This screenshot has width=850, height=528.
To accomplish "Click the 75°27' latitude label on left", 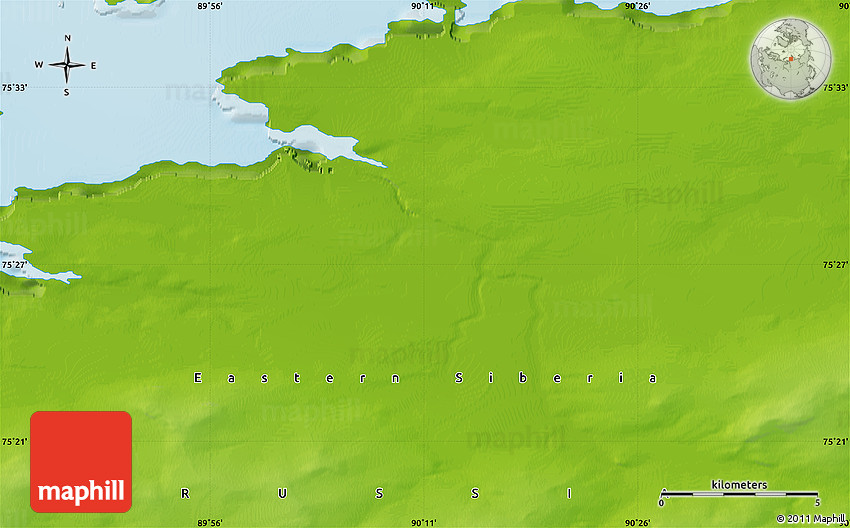I will click(14, 265).
